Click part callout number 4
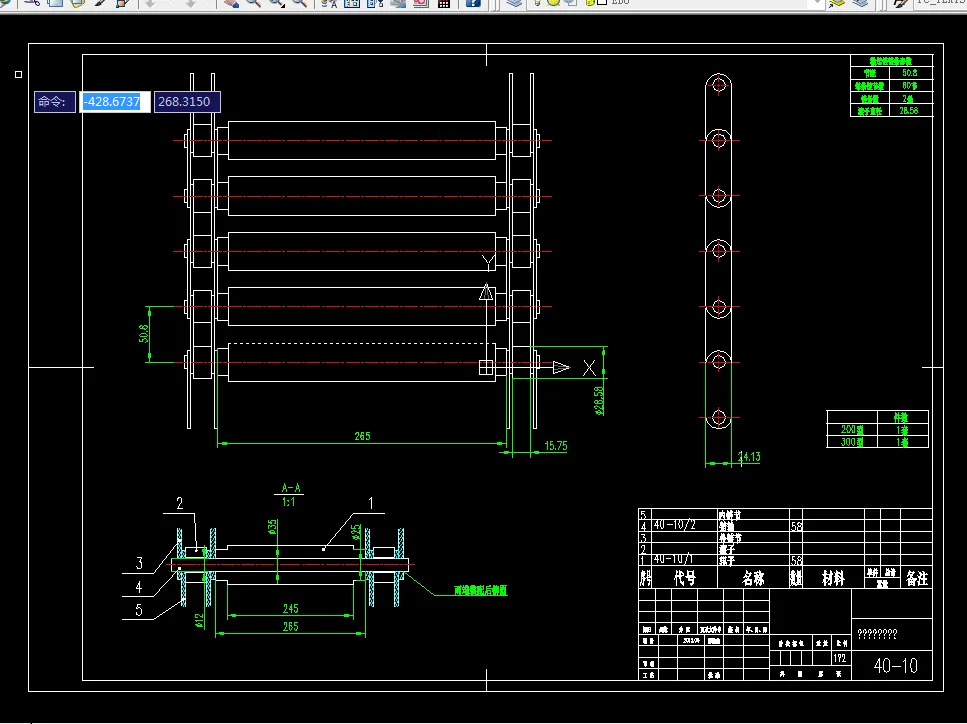 point(139,586)
